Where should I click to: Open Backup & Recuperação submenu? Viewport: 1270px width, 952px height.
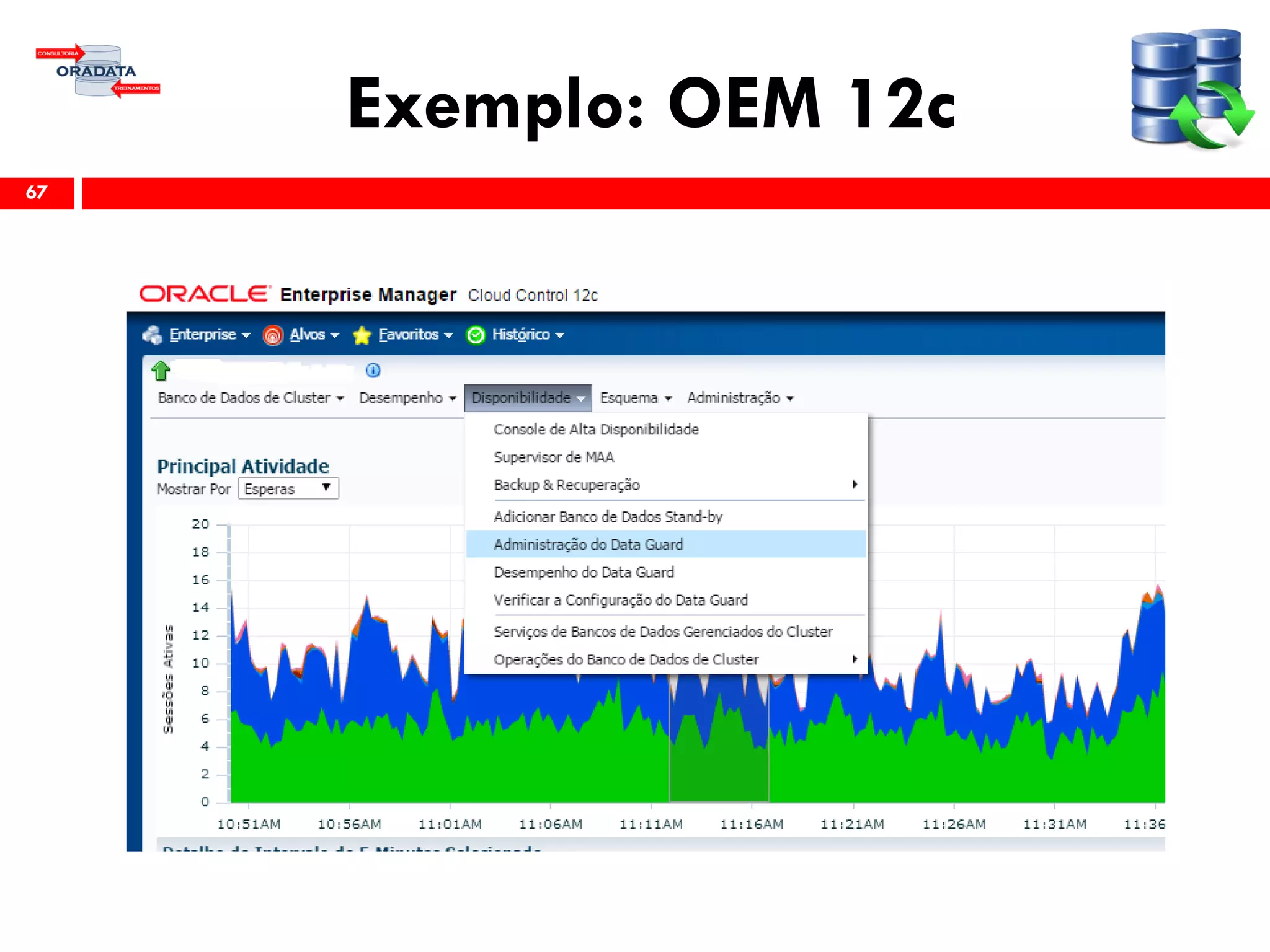[665, 485]
